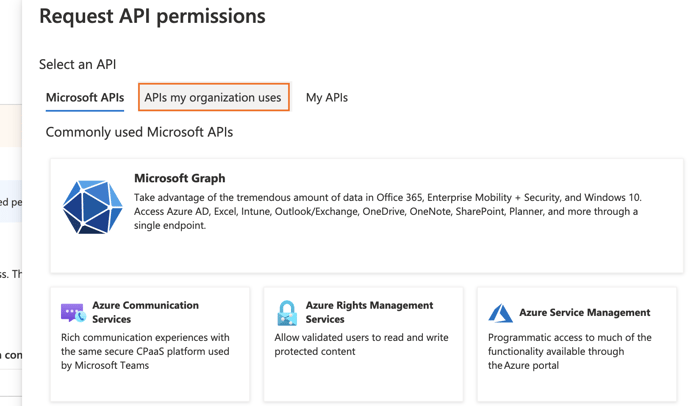Click the Azure Communication Services chat icon
Image resolution: width=688 pixels, height=406 pixels.
(73, 313)
